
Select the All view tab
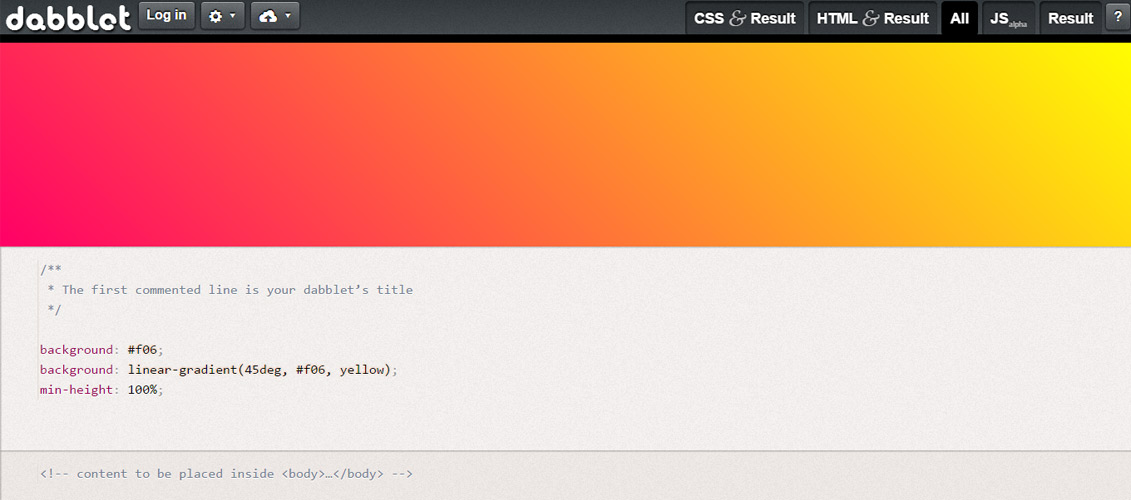[959, 19]
